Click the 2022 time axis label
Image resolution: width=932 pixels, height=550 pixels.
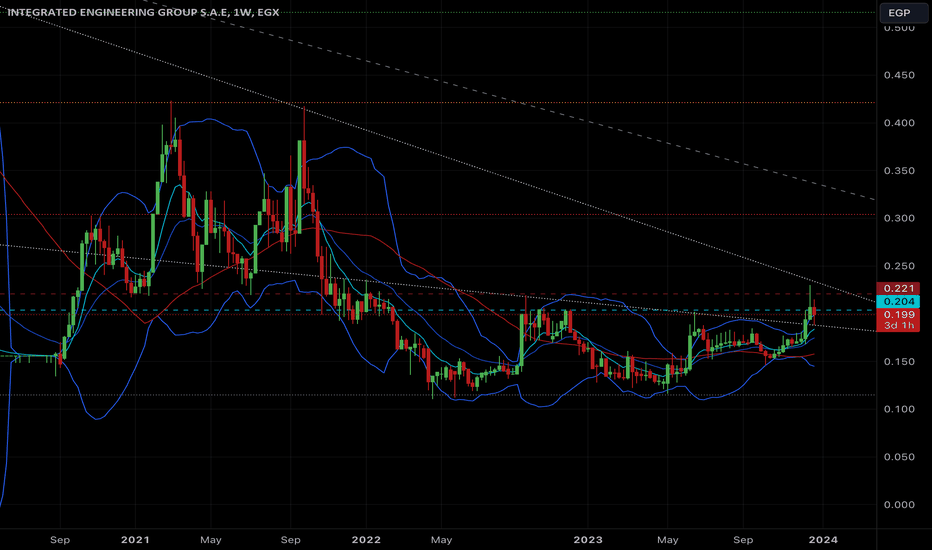(x=366, y=540)
